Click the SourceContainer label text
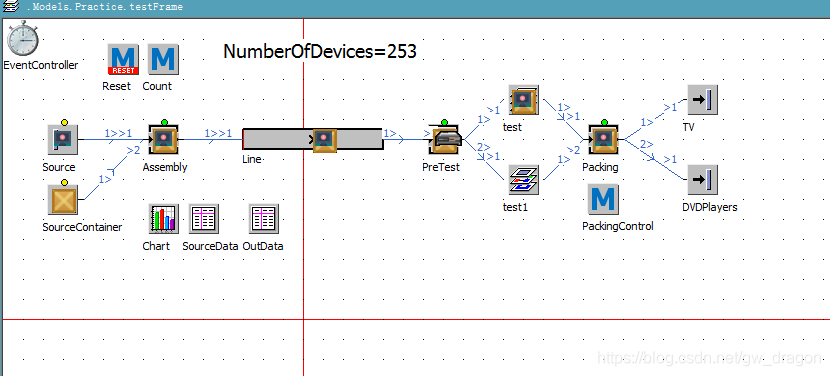 [82, 227]
